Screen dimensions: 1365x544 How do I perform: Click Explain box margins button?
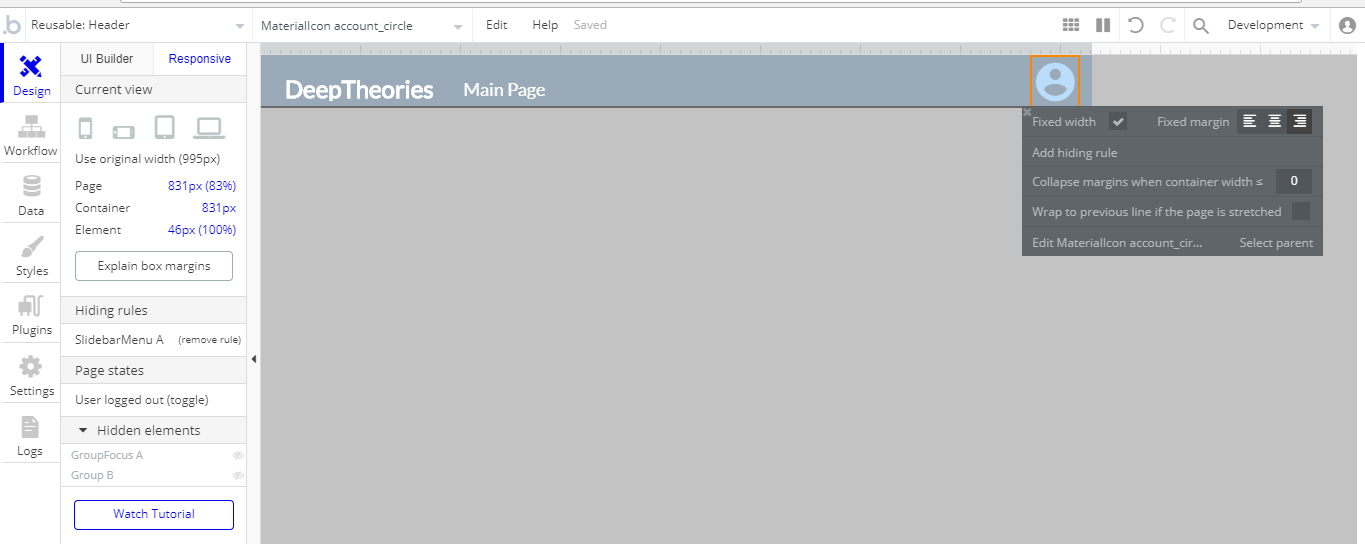click(154, 266)
